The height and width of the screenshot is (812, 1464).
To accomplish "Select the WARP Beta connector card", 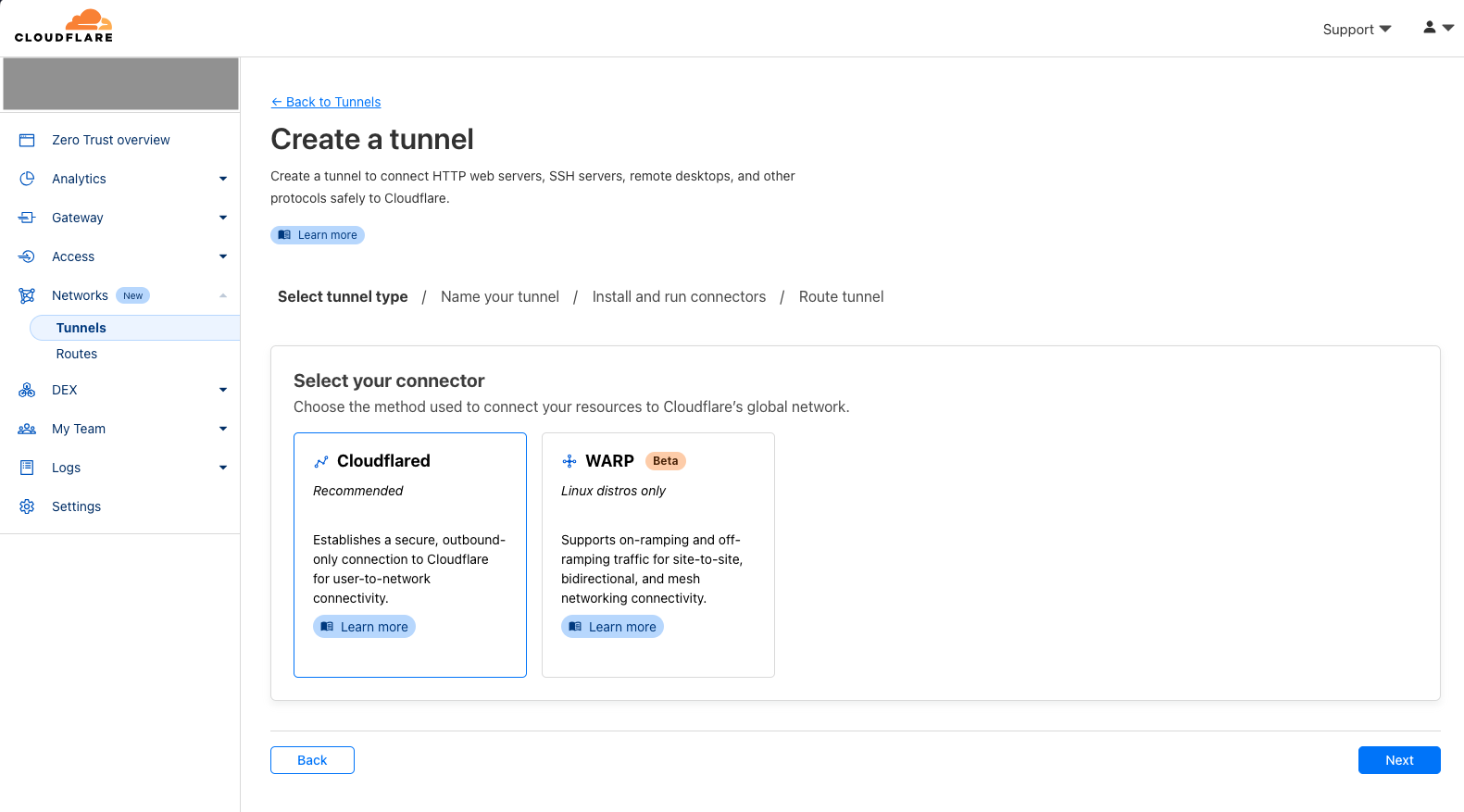I will click(657, 554).
